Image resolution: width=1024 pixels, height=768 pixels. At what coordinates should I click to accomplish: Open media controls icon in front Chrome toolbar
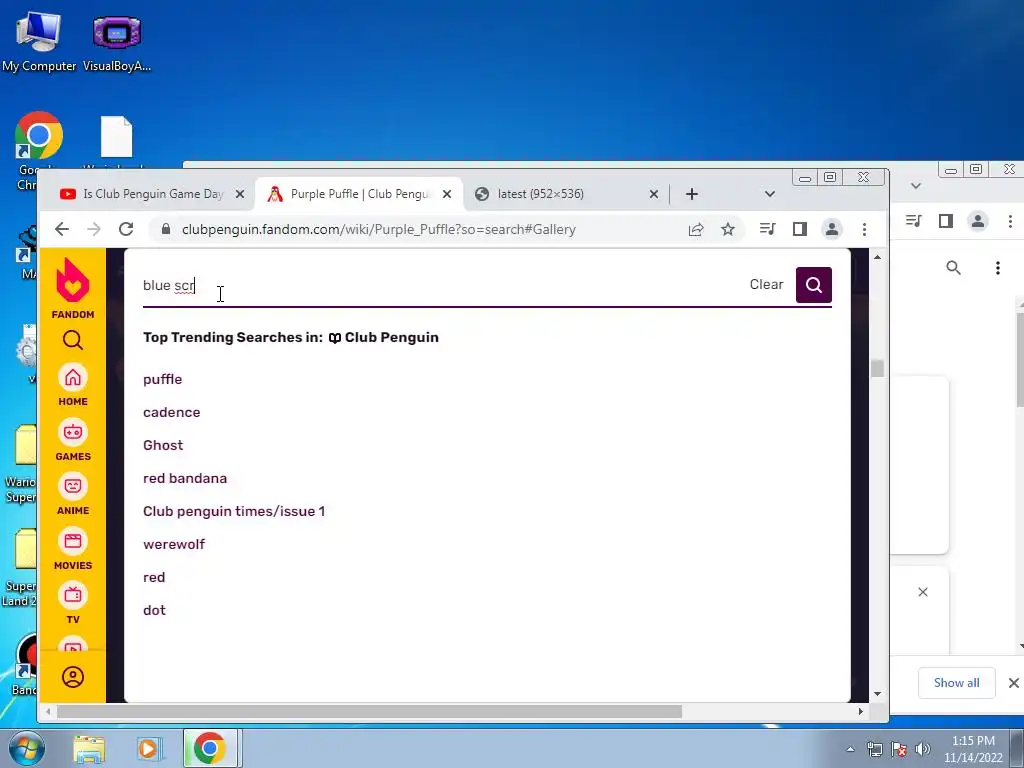[767, 229]
